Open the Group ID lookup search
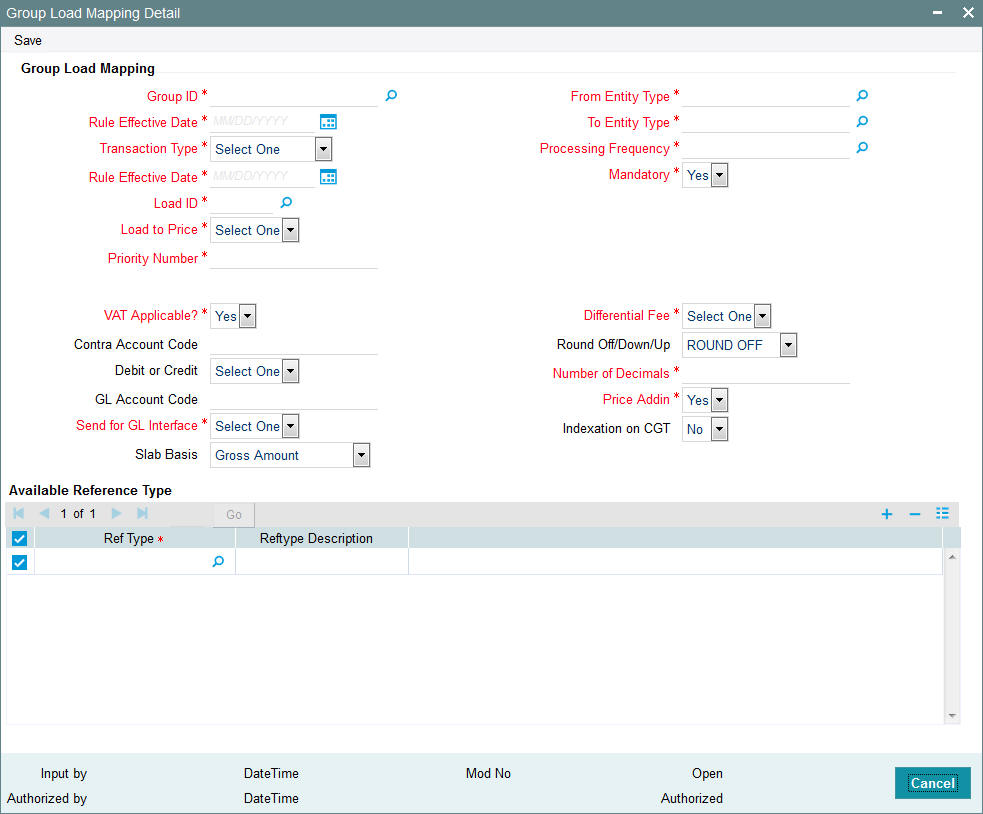This screenshot has height=814, width=983. [390, 96]
